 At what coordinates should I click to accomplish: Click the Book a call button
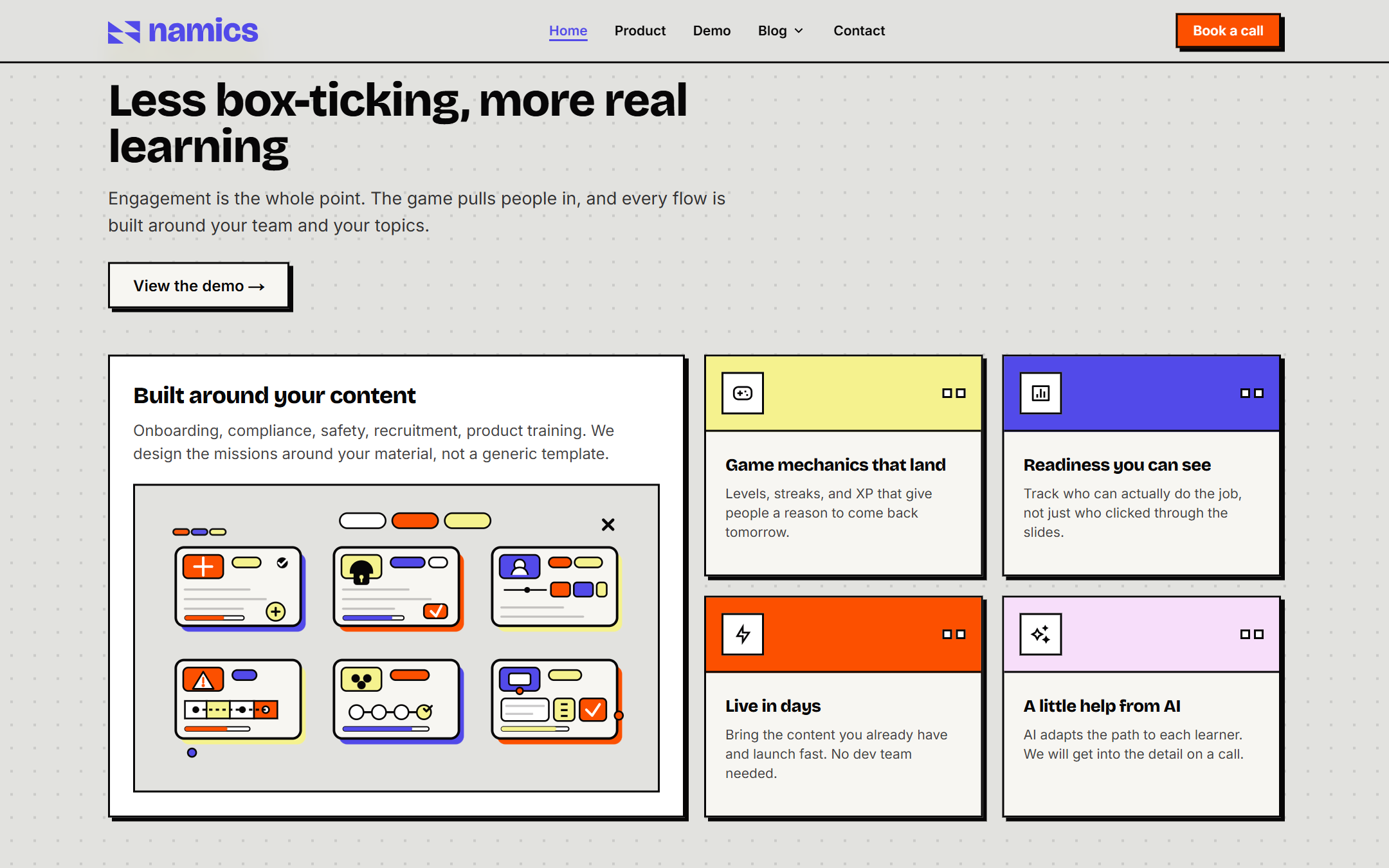click(1228, 31)
